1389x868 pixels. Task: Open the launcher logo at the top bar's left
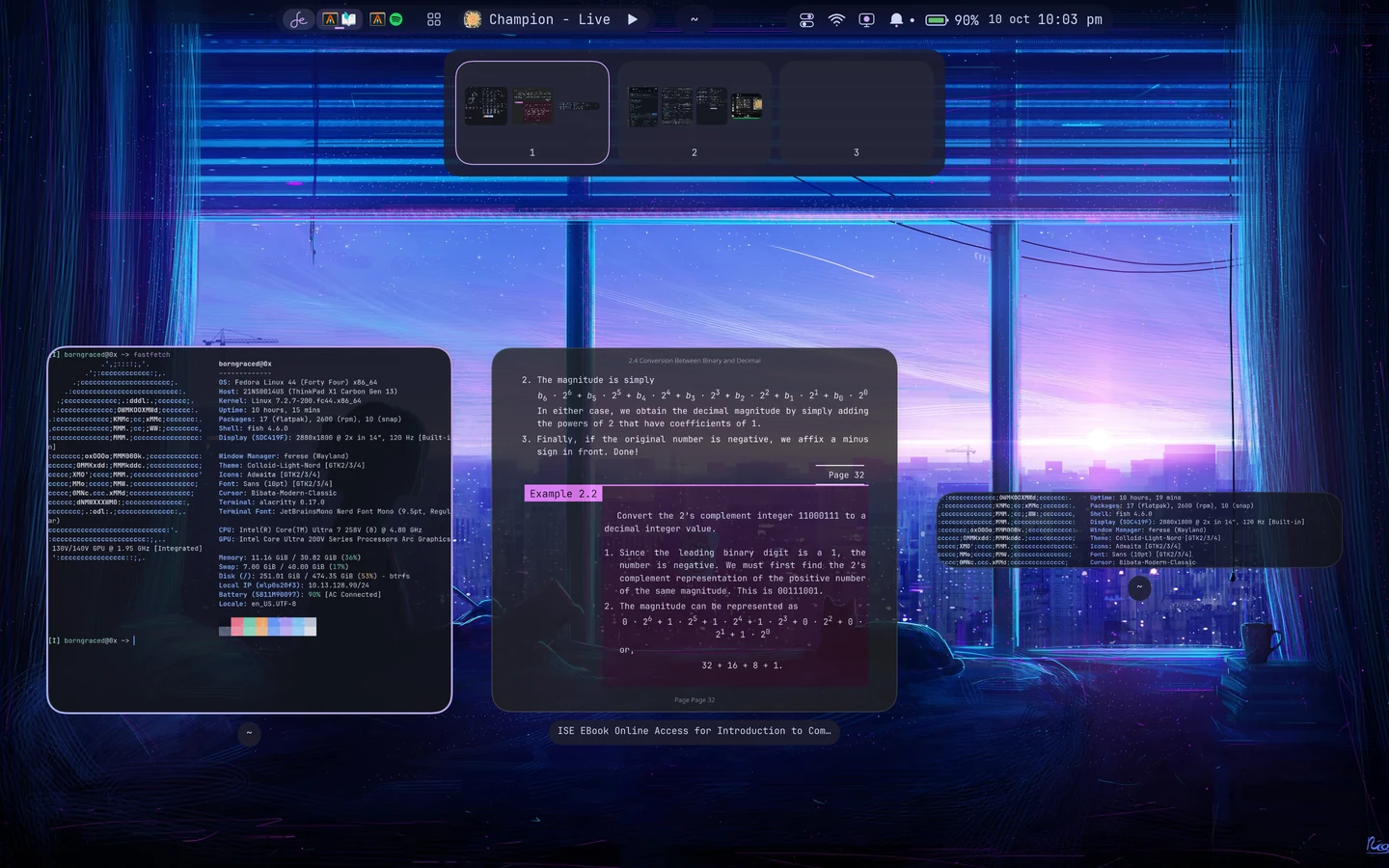(x=299, y=19)
